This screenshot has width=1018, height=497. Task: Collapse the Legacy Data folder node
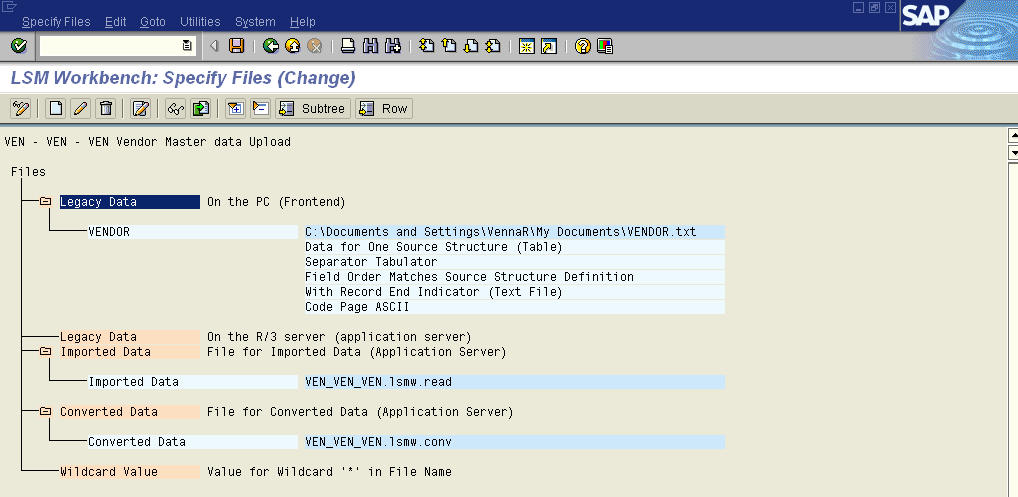(x=45, y=202)
